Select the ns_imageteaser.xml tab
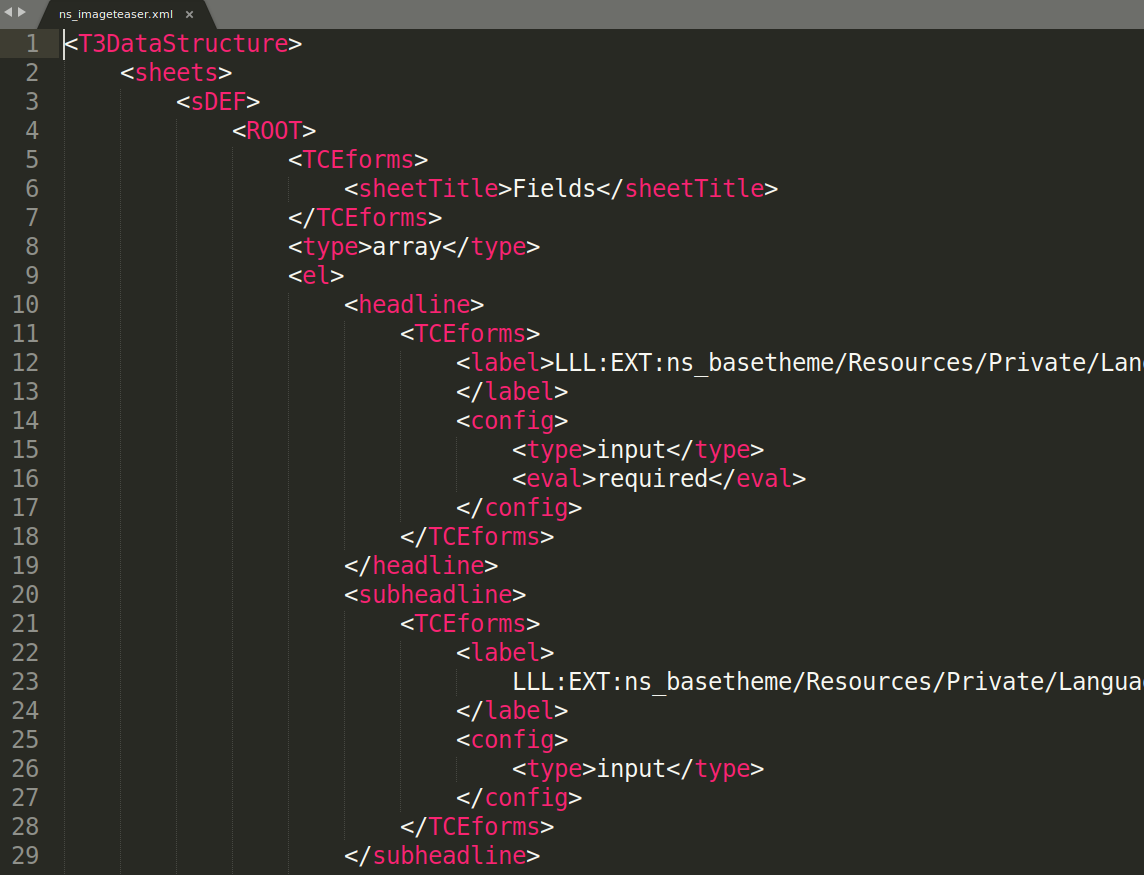The image size is (1144, 875). [x=115, y=14]
